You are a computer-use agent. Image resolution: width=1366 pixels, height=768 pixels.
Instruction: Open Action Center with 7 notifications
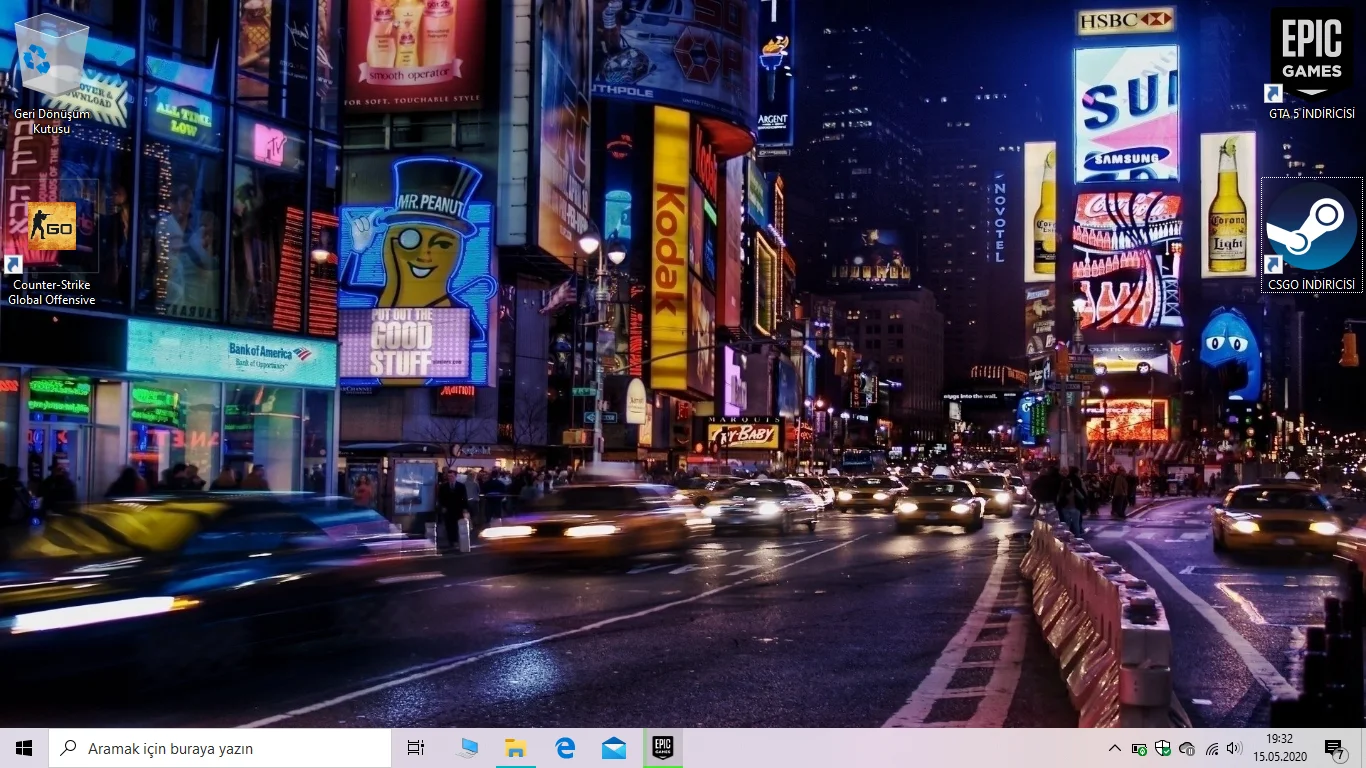coord(1334,748)
